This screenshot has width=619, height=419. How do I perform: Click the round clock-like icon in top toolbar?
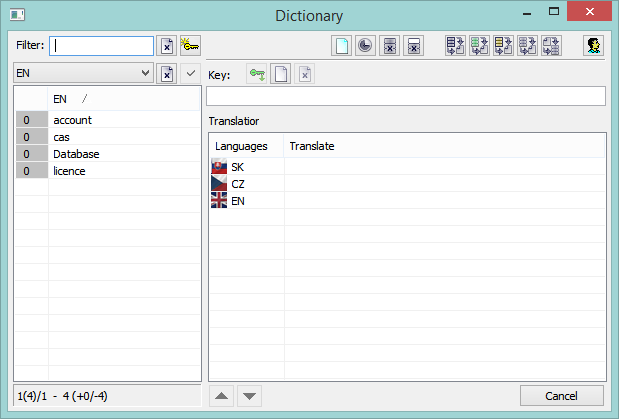[366, 46]
